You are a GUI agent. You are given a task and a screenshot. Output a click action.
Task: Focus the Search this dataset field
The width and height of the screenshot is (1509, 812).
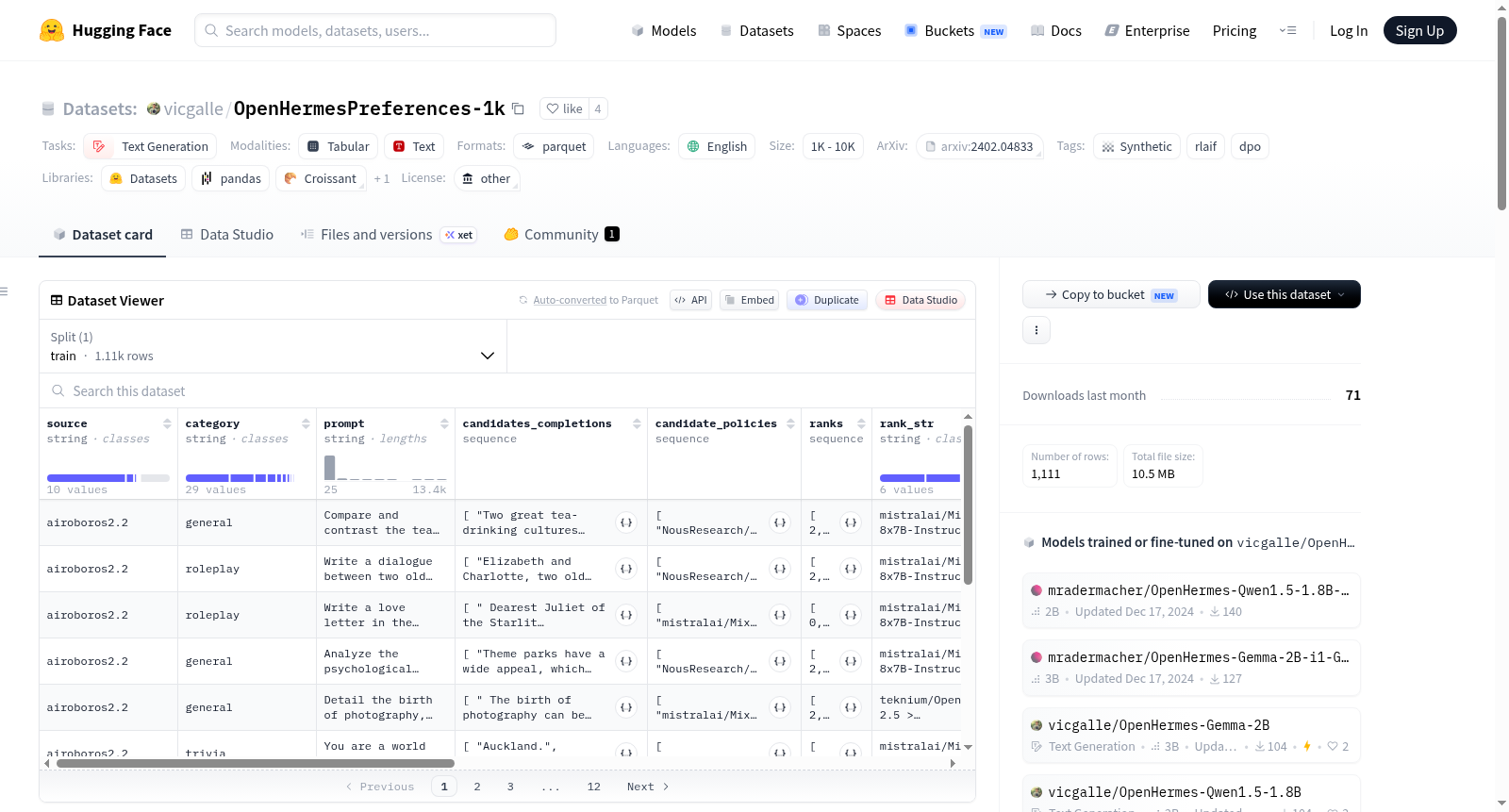(507, 391)
